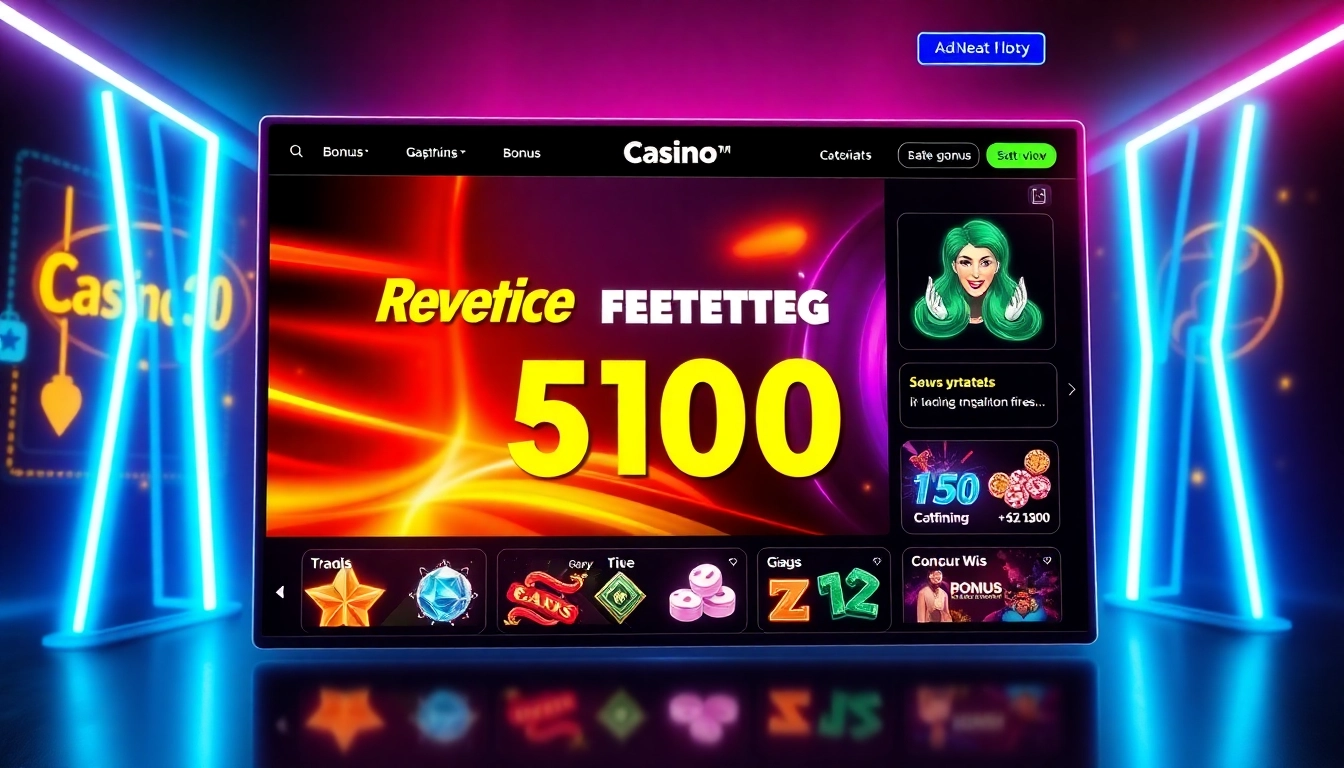This screenshot has height=768, width=1344.
Task: Click the left carousel arrow
Action: click(x=280, y=592)
